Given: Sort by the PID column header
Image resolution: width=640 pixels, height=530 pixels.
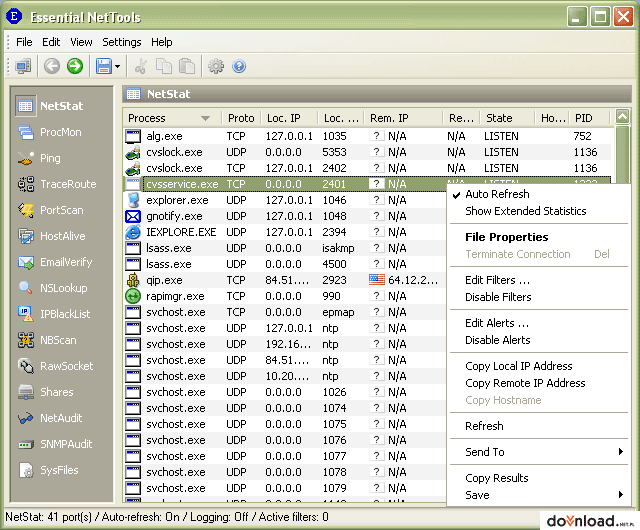Looking at the screenshot, I should coord(589,118).
